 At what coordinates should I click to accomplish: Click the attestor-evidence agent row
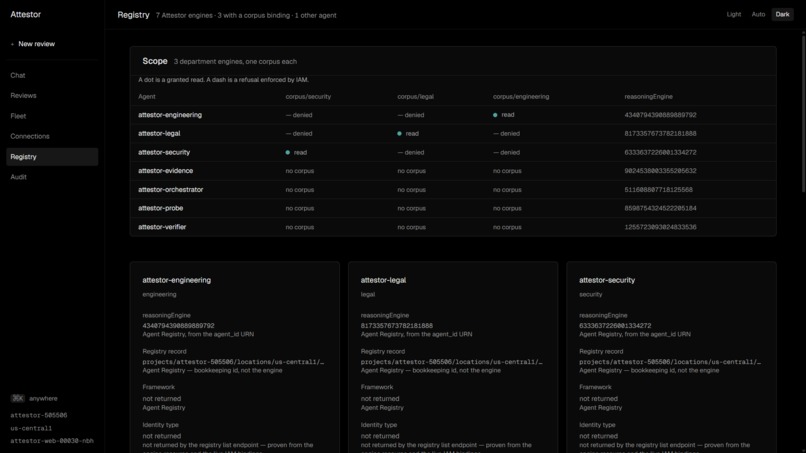pos(453,171)
